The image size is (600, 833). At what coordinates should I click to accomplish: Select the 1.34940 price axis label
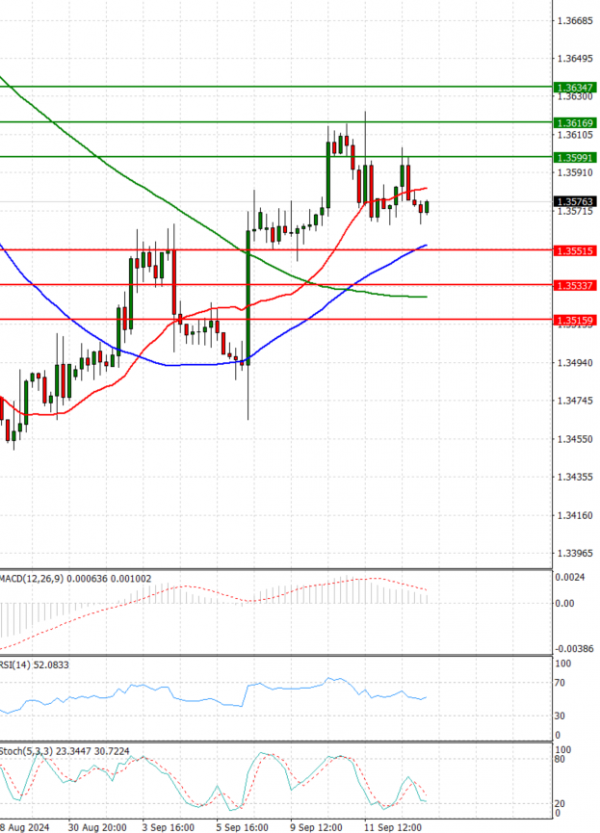[x=574, y=363]
